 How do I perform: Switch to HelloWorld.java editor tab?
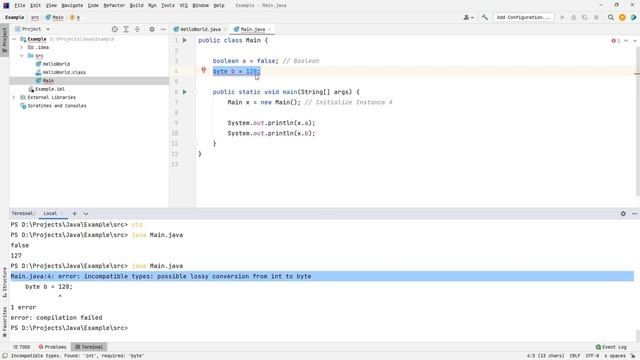point(200,29)
